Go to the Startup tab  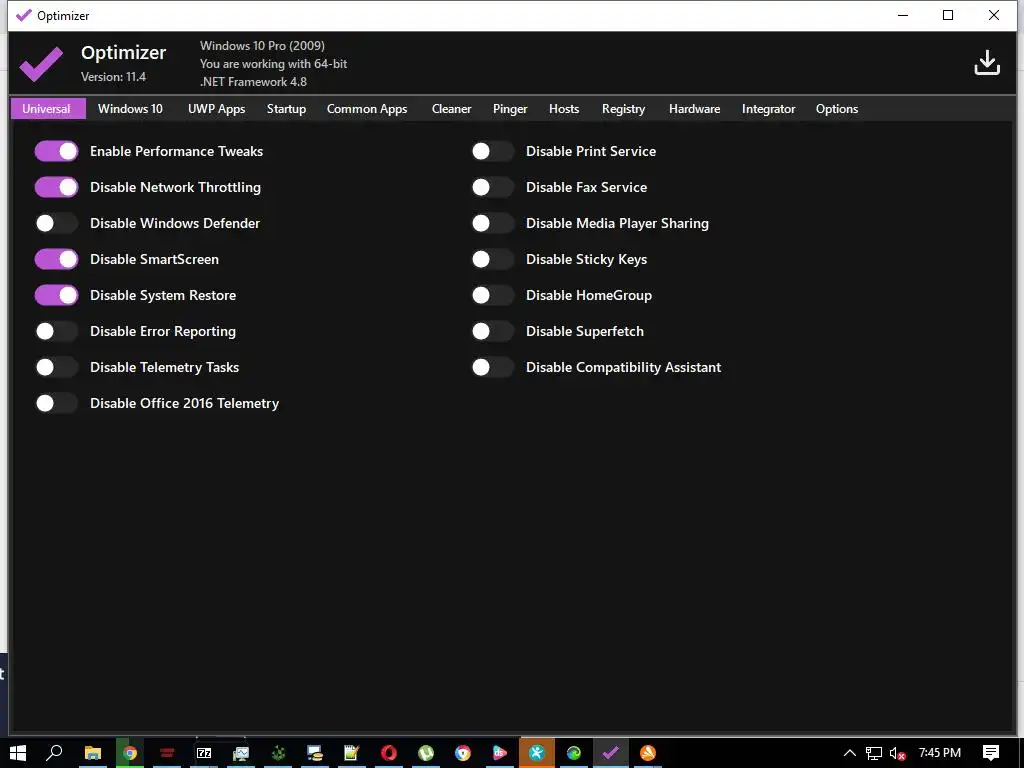click(x=286, y=108)
